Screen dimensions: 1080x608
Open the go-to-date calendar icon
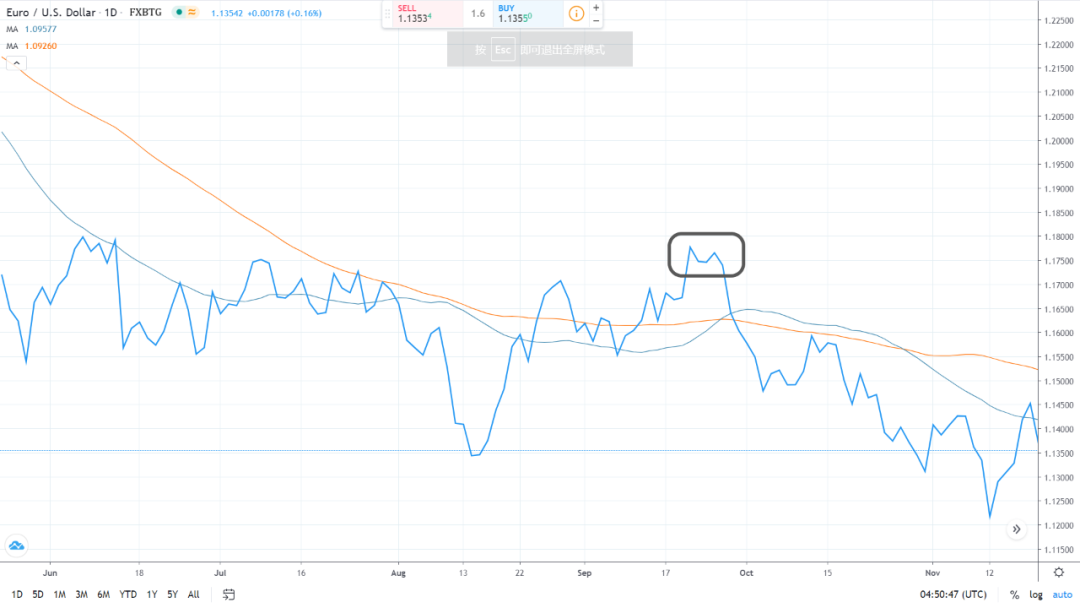229,594
